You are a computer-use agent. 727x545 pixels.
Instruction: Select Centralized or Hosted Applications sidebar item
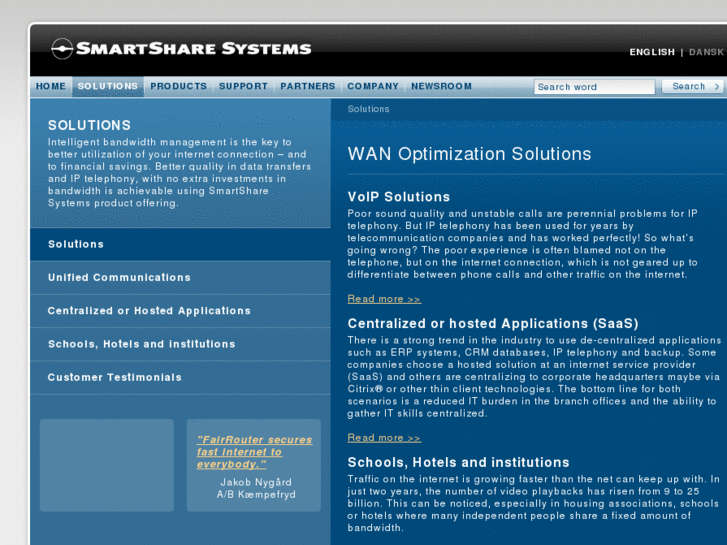(x=149, y=311)
